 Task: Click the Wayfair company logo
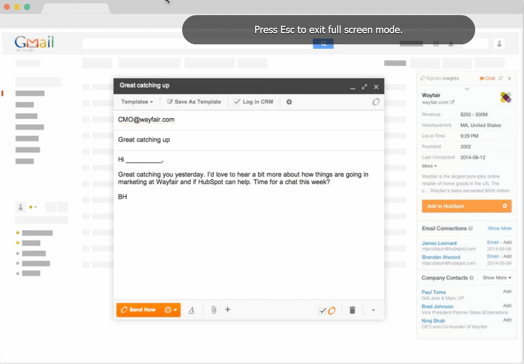[506, 97]
